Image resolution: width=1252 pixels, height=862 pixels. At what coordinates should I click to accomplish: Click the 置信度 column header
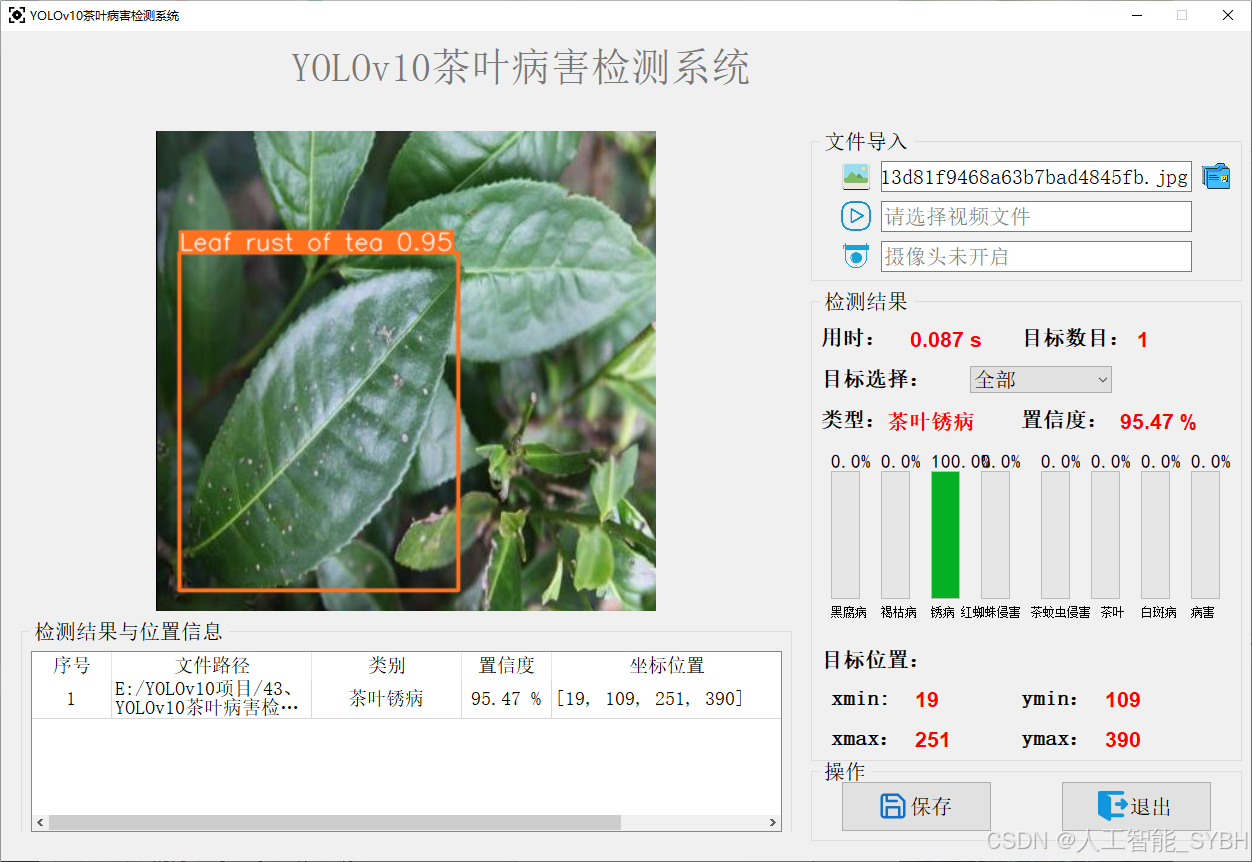click(x=507, y=665)
